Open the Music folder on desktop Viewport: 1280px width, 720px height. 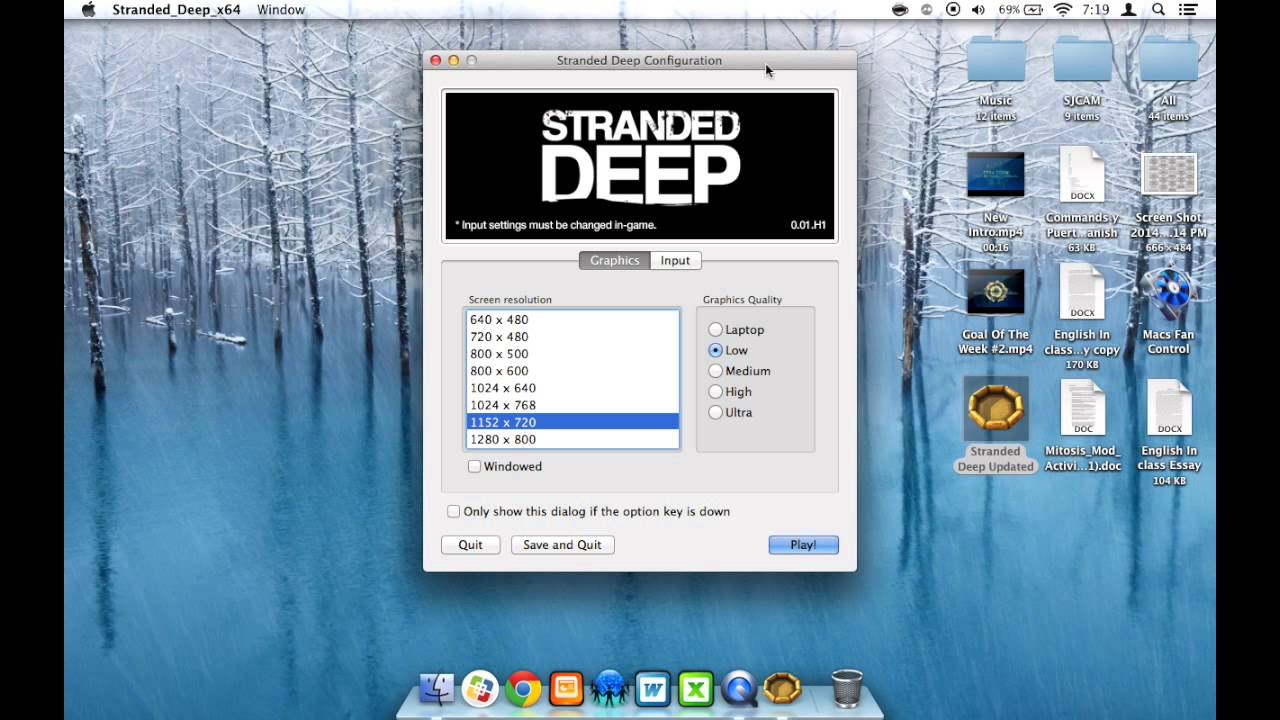[996, 63]
